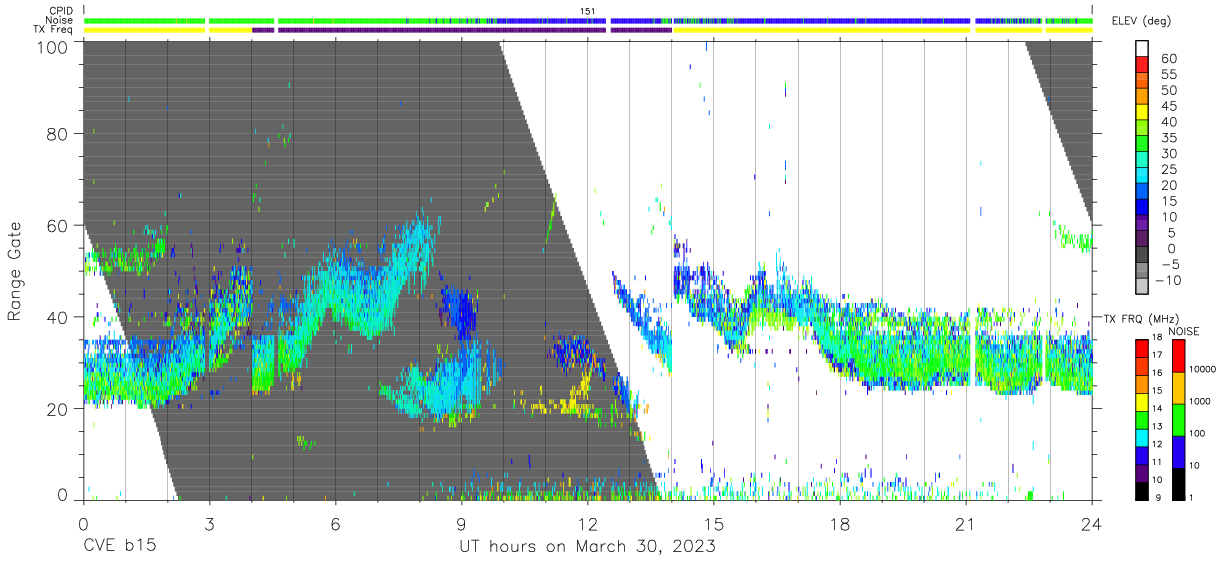1228x567 pixels.
Task: Click the 20 tick on Range Gate axis
Action: pos(58,409)
